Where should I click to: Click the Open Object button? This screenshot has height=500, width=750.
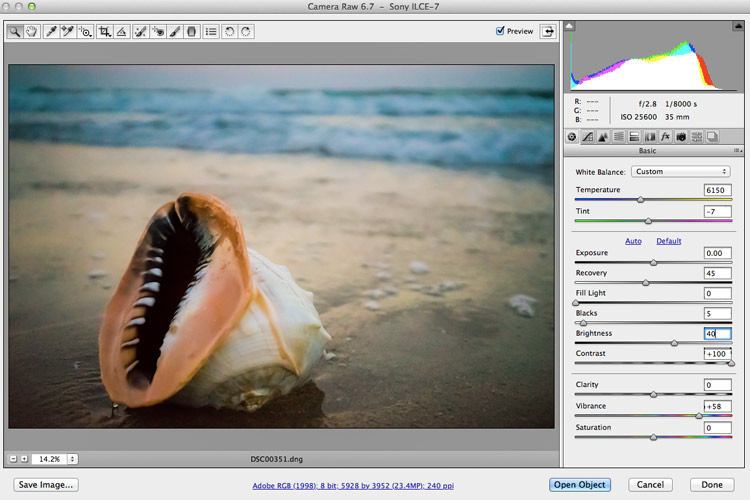[x=580, y=485]
